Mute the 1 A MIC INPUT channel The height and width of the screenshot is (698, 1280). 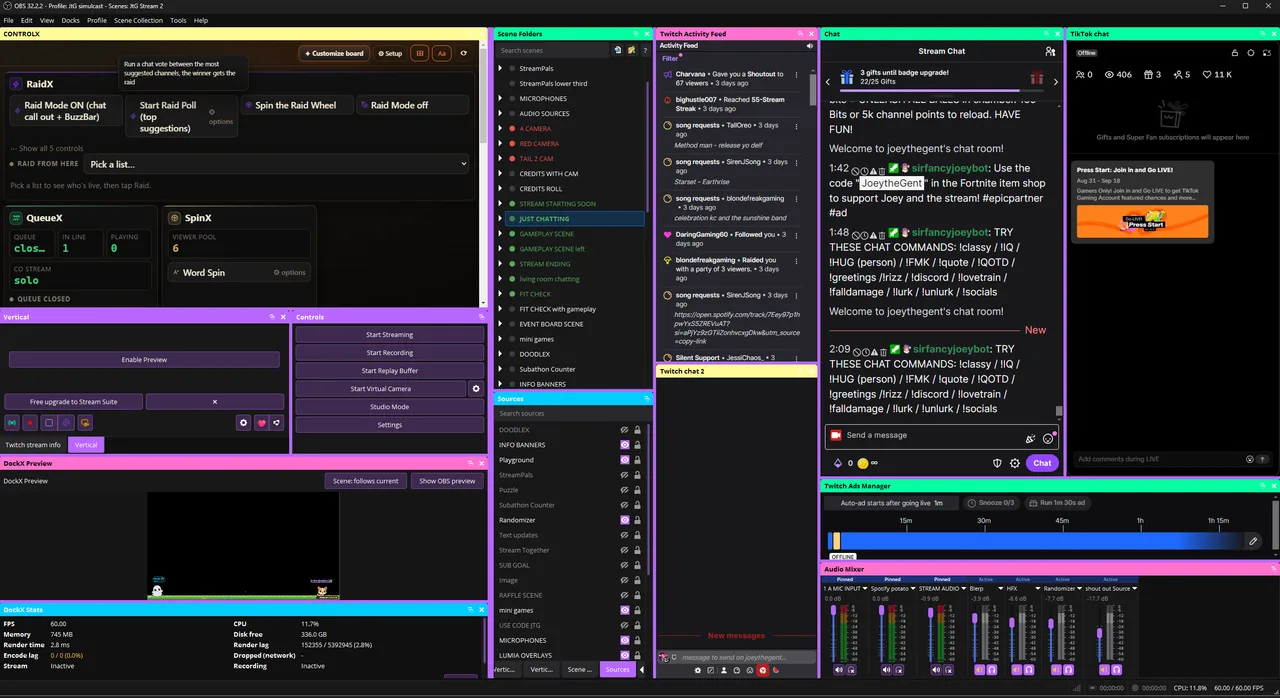838,670
